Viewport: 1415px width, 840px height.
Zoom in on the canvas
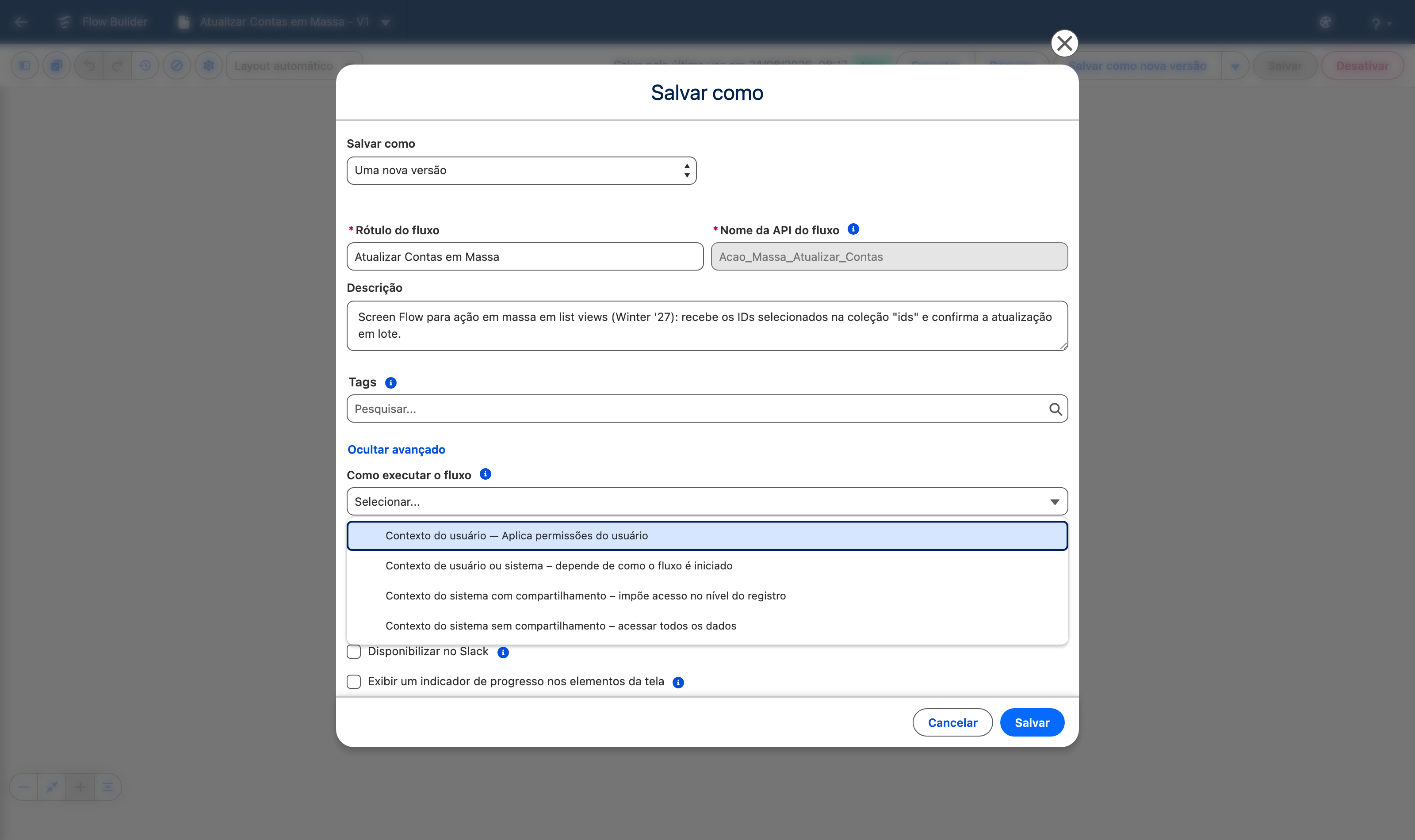click(x=80, y=787)
